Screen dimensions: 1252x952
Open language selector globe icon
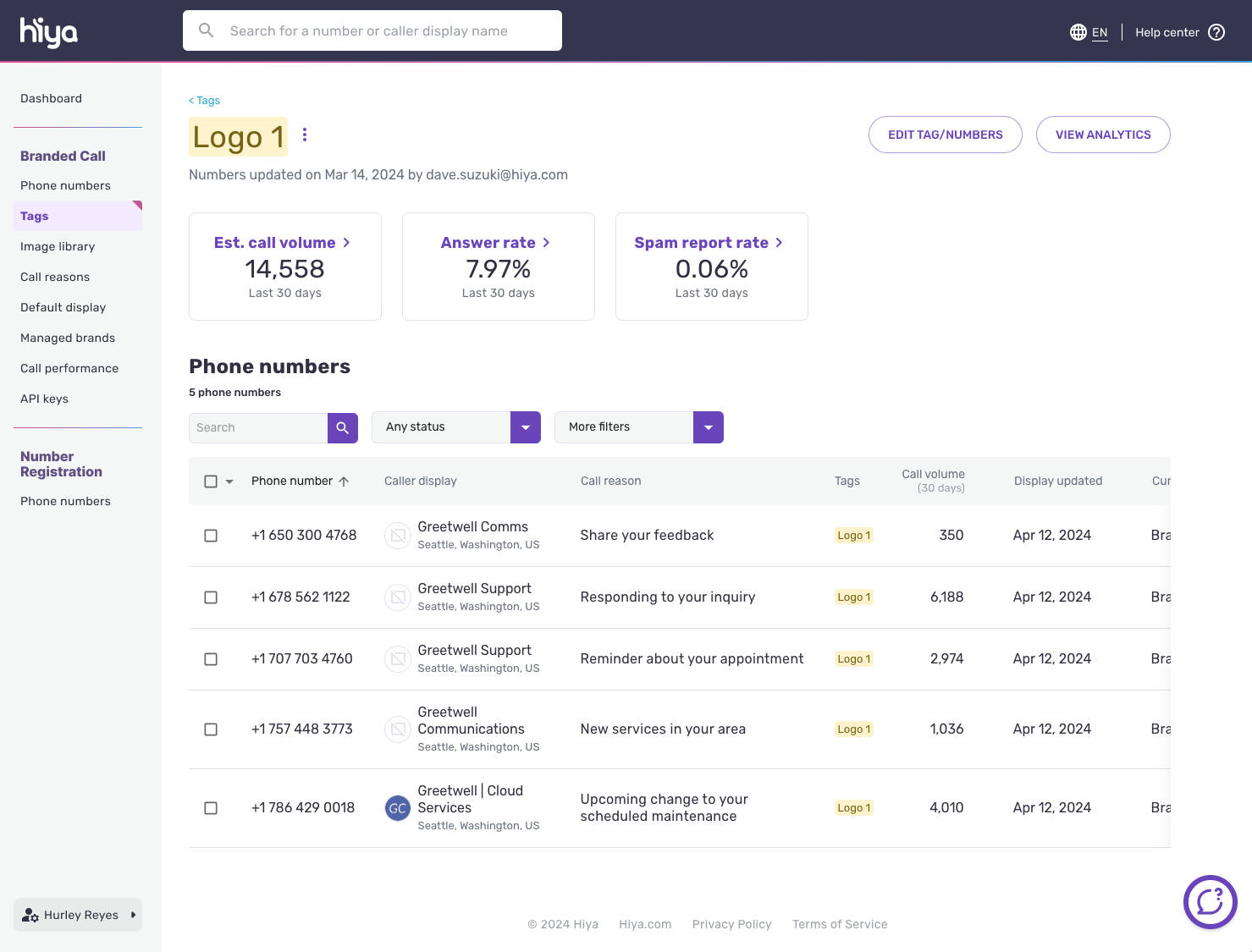click(x=1078, y=32)
